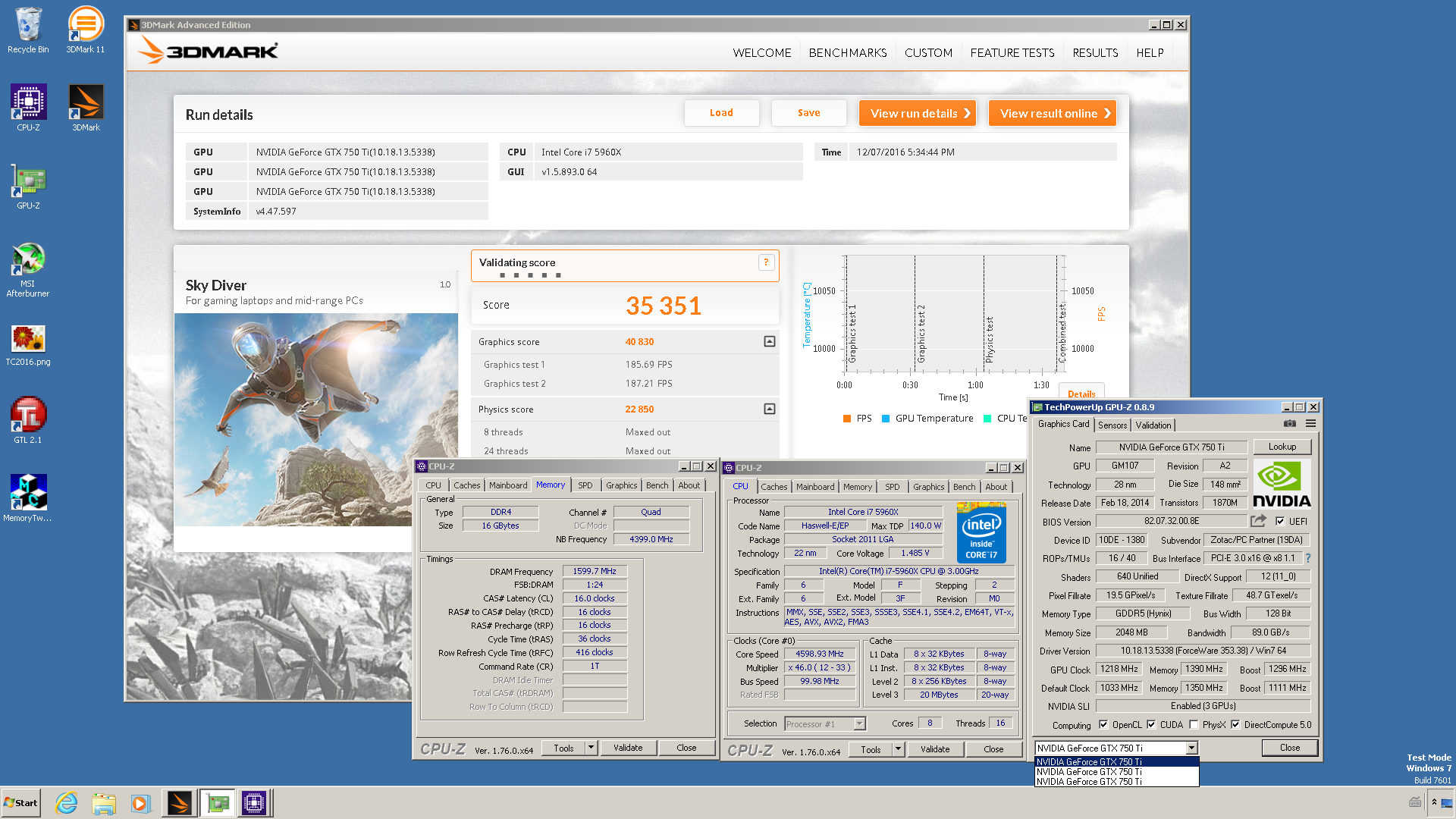Open the GPU selector dropdown in GPU-Z
The height and width of the screenshot is (819, 1456).
tap(1192, 748)
